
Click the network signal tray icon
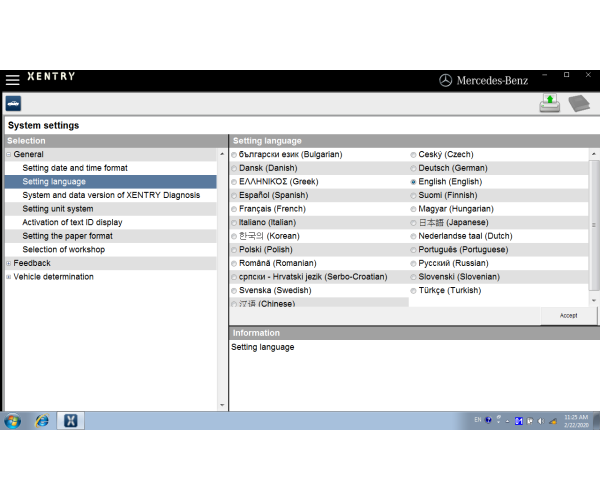tap(553, 421)
